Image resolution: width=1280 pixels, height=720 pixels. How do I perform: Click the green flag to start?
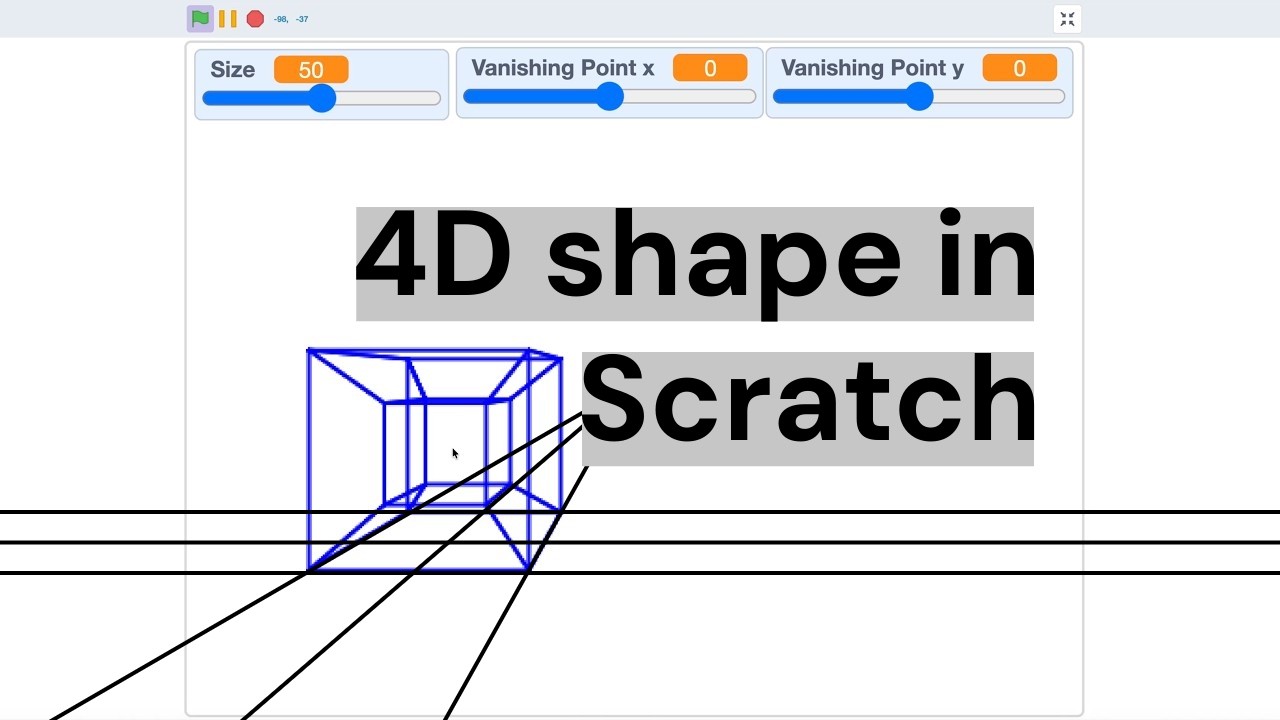tap(200, 19)
